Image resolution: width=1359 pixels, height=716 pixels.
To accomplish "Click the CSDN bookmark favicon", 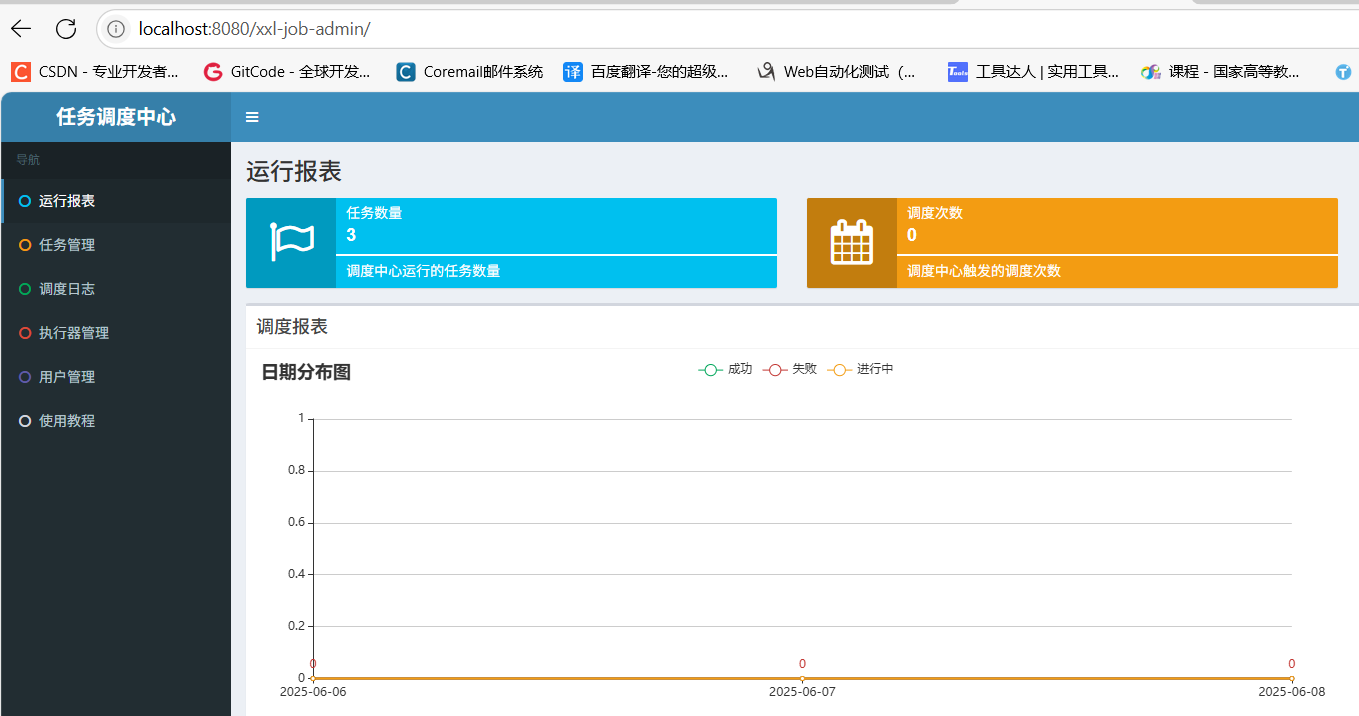I will (21, 72).
